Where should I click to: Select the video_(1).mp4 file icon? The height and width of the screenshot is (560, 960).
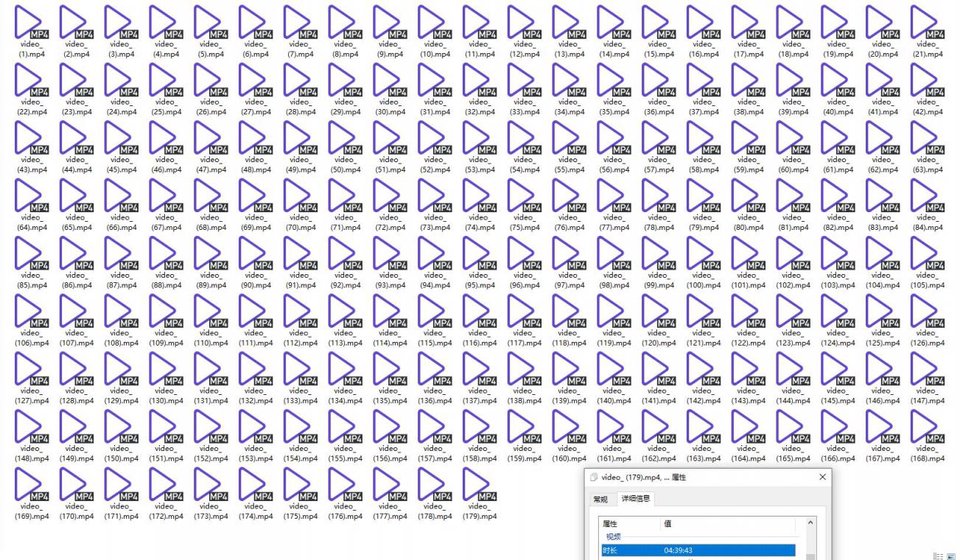click(x=31, y=22)
